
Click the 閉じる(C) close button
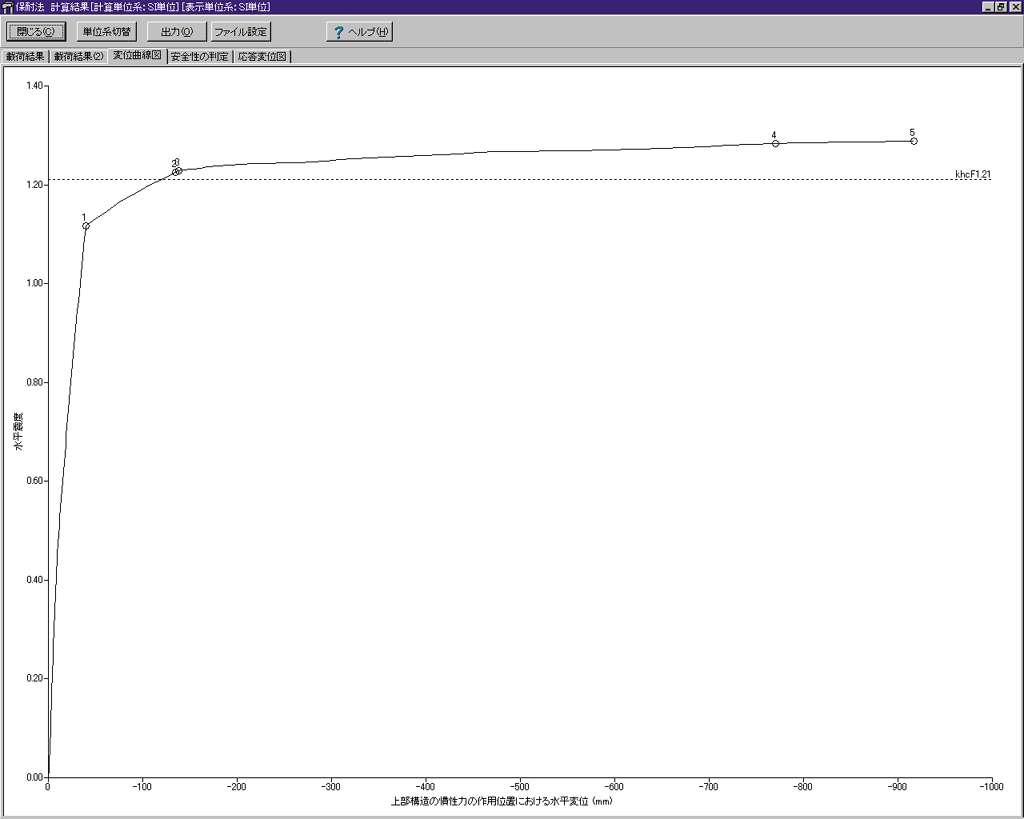(x=36, y=32)
